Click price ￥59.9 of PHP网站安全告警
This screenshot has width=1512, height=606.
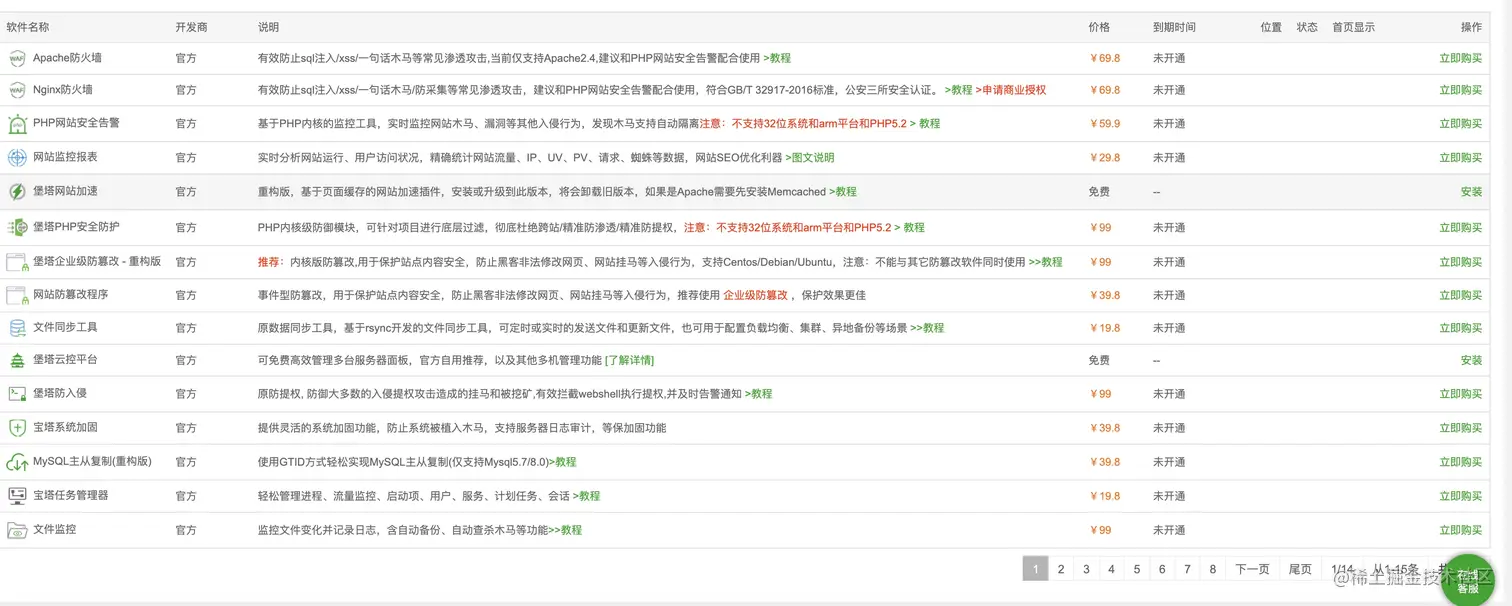click(1105, 124)
